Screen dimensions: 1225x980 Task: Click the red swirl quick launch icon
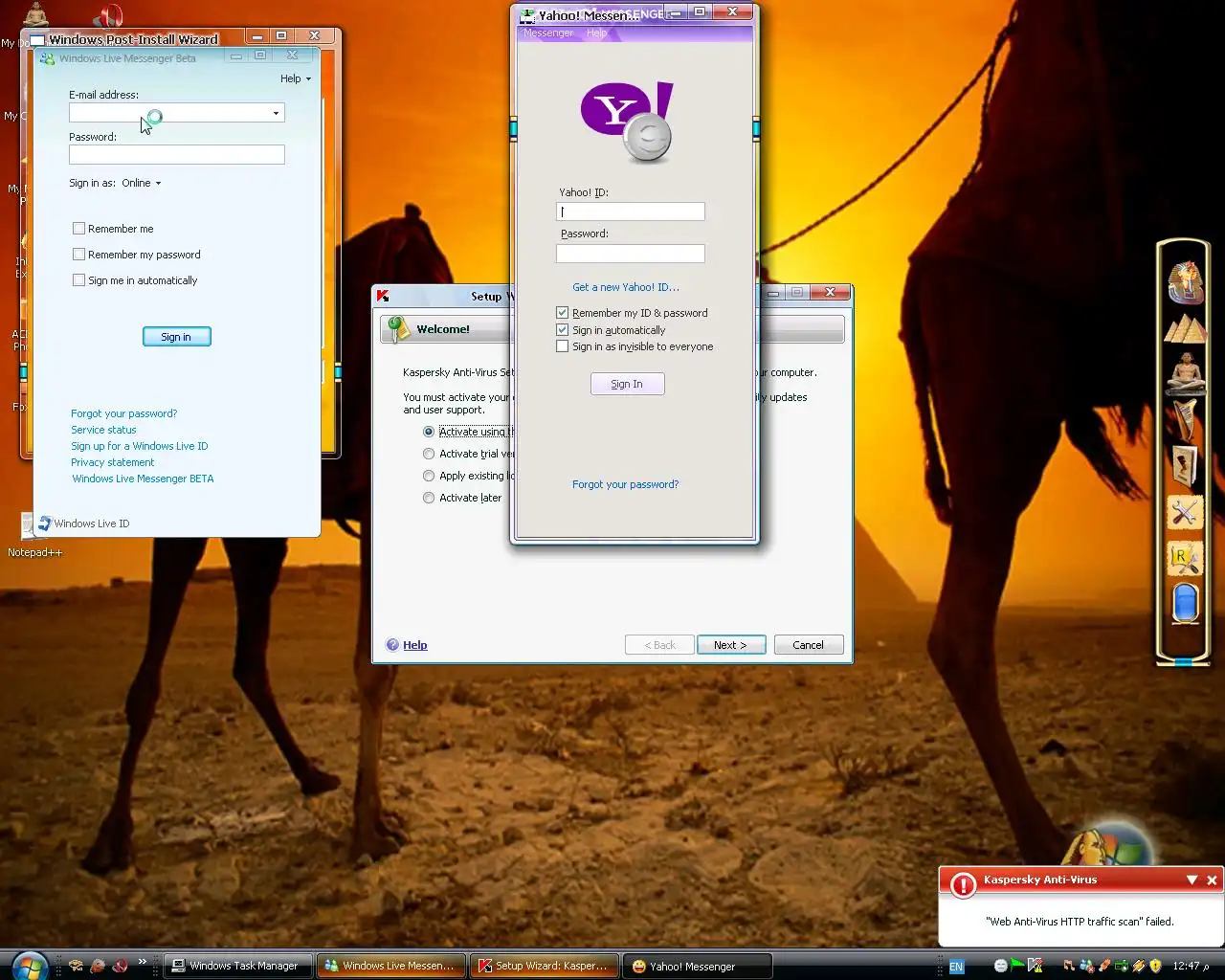tap(120, 966)
